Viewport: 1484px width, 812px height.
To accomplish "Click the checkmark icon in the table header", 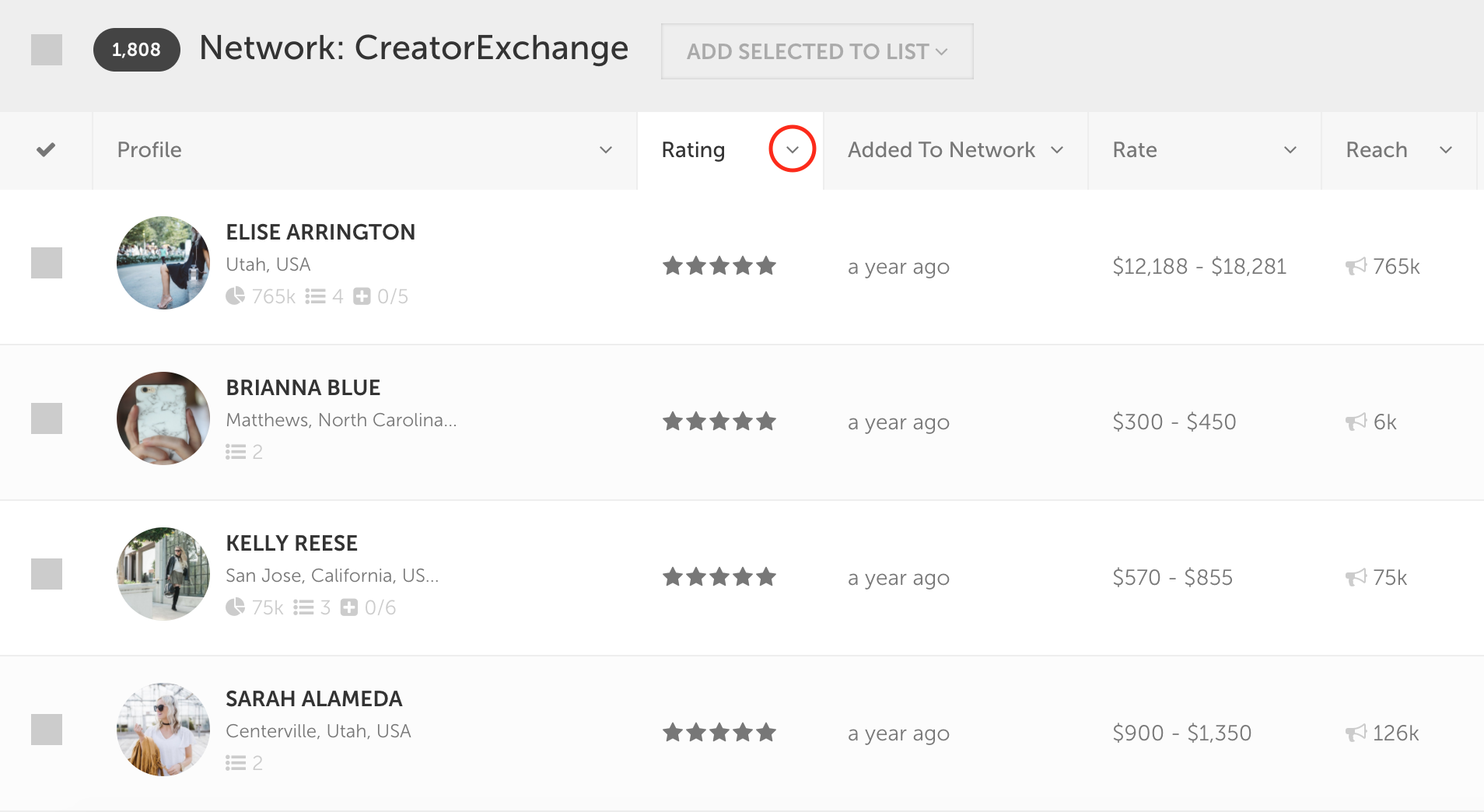I will (x=46, y=149).
